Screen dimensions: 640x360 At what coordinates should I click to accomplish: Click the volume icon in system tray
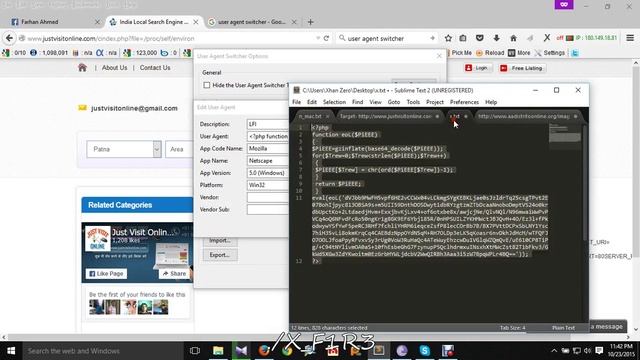587,351
